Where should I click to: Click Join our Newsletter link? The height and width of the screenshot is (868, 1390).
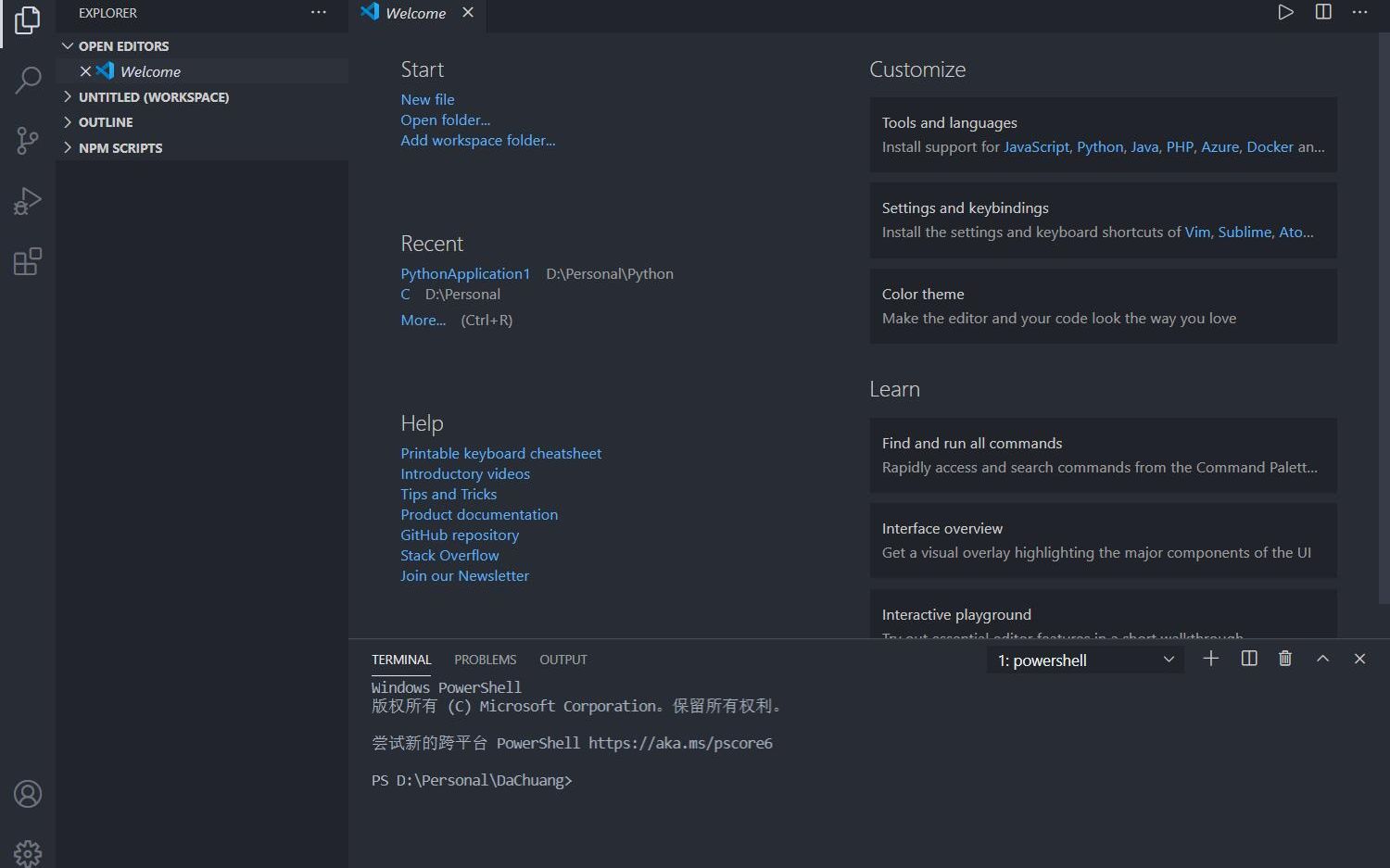(464, 575)
